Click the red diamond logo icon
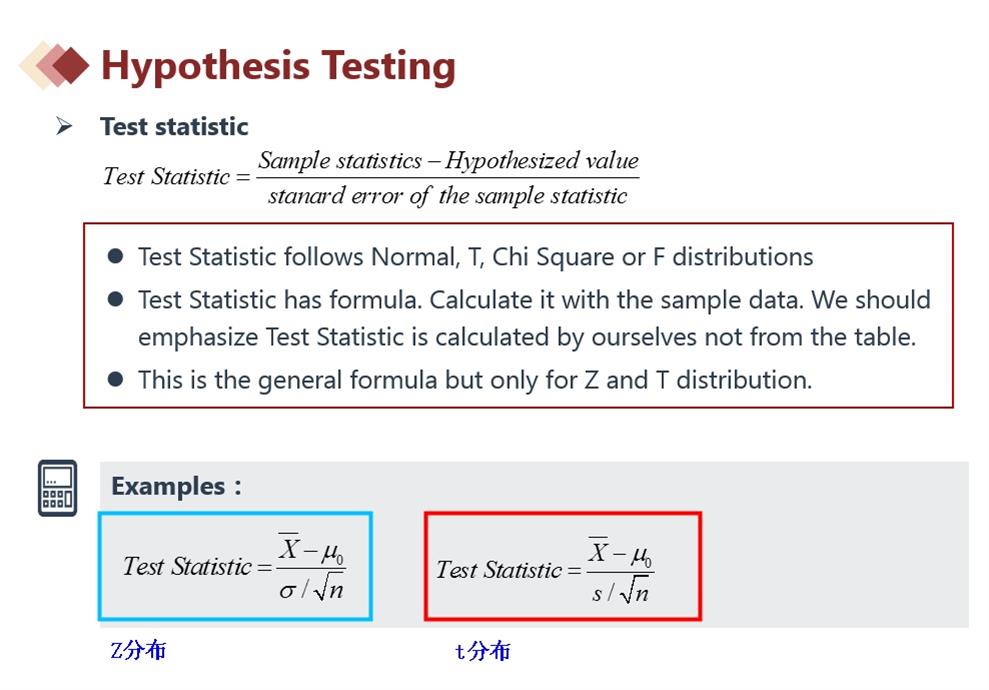 pyautogui.click(x=54, y=65)
